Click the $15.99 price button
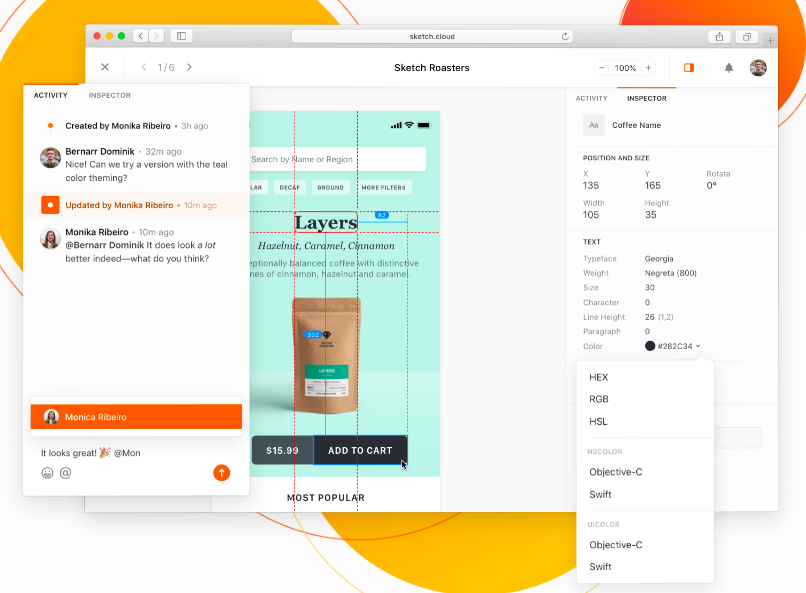806x593 pixels. coord(282,451)
